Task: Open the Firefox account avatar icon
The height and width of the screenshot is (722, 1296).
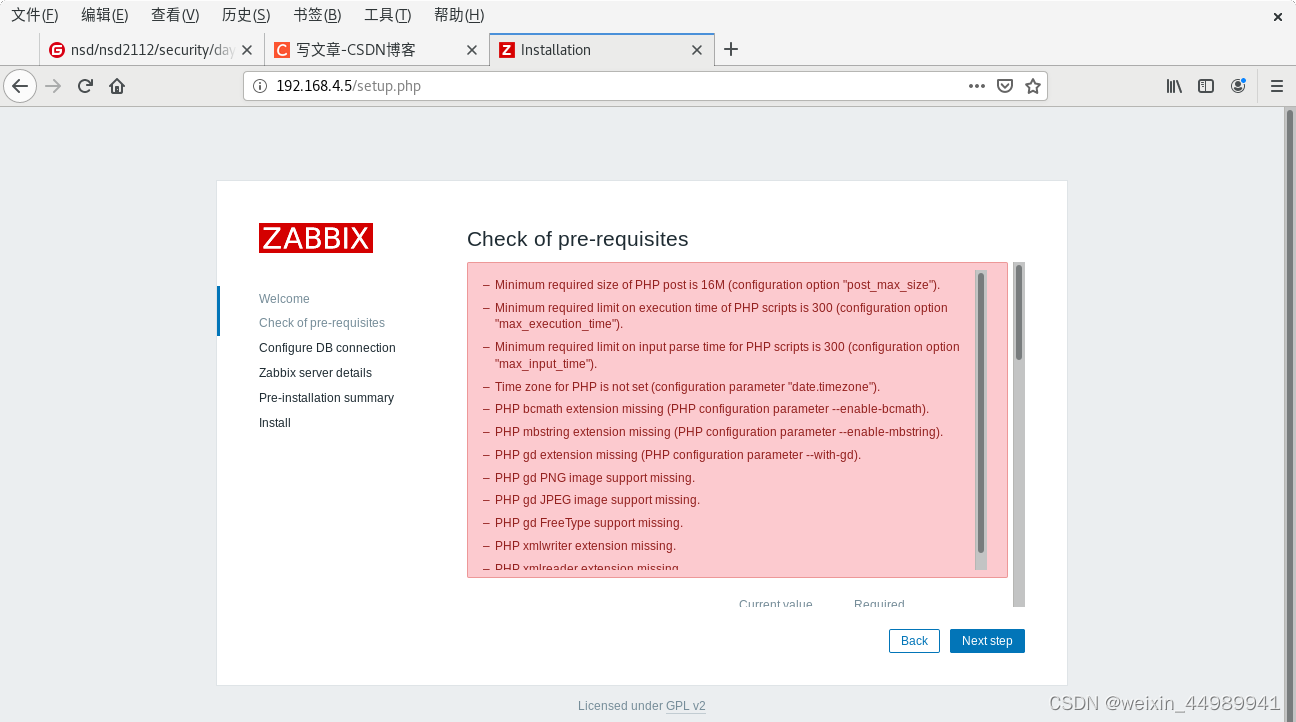Action: tap(1238, 86)
